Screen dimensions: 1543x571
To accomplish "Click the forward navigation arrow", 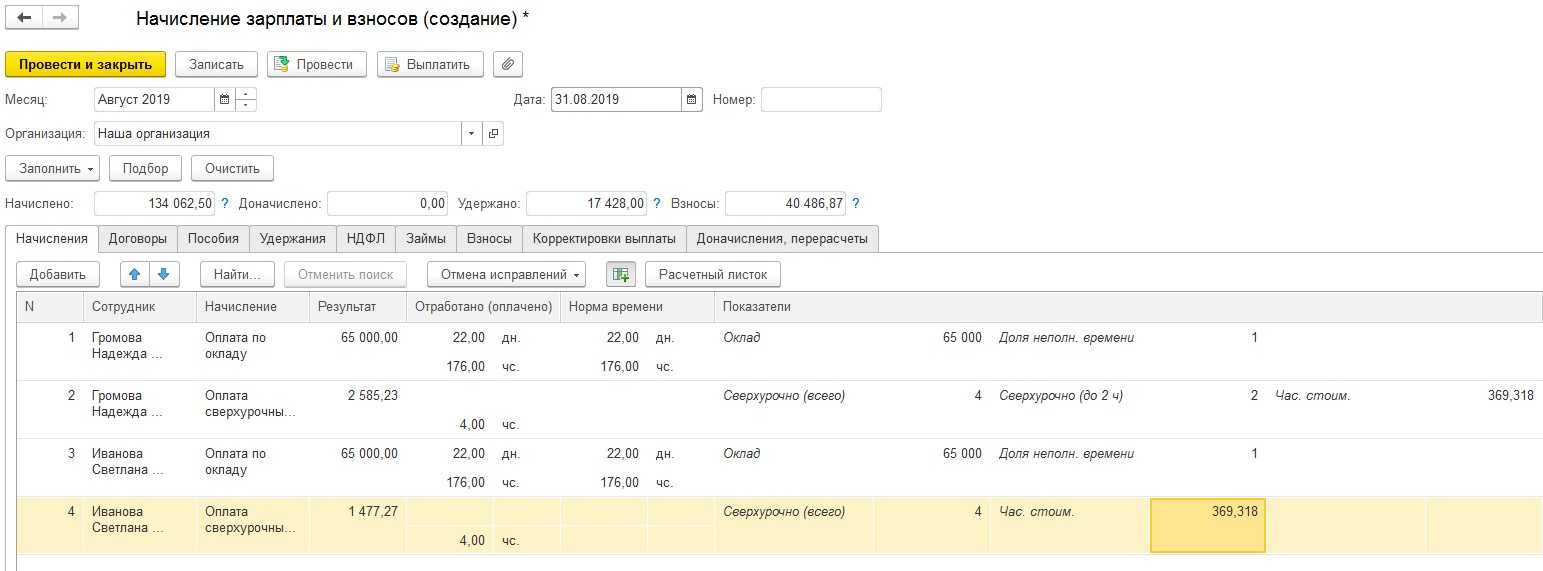I will (x=59, y=18).
